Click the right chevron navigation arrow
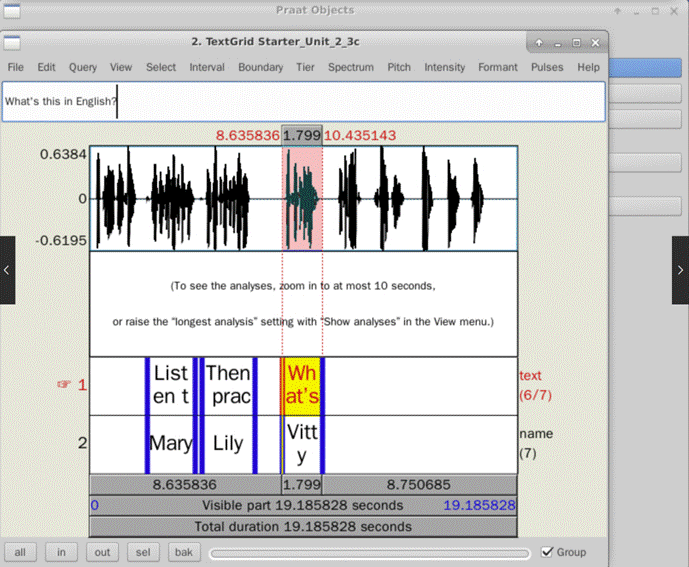 (680, 270)
